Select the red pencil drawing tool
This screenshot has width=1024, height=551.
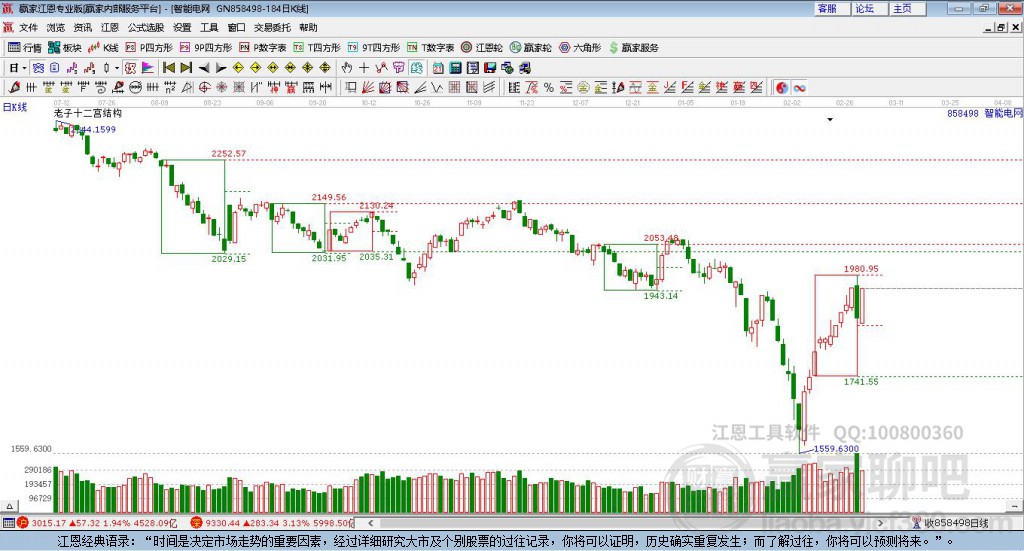click(x=14, y=87)
